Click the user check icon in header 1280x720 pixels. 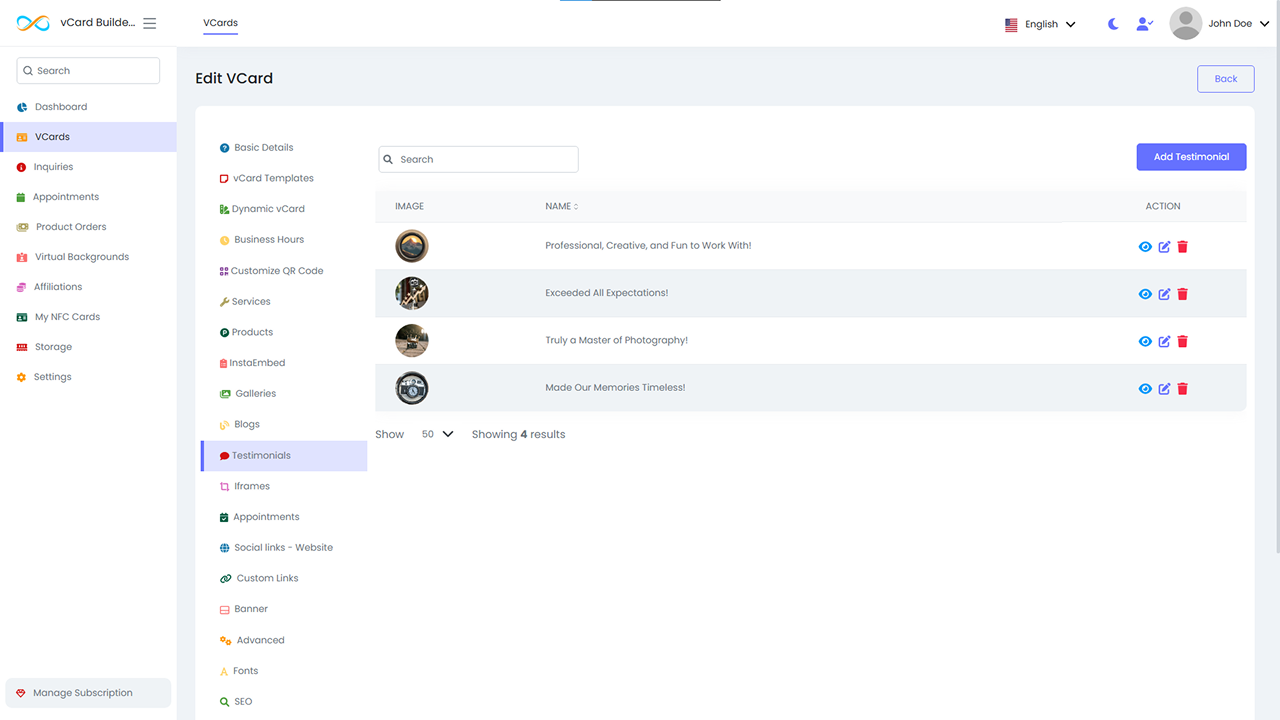coord(1145,24)
